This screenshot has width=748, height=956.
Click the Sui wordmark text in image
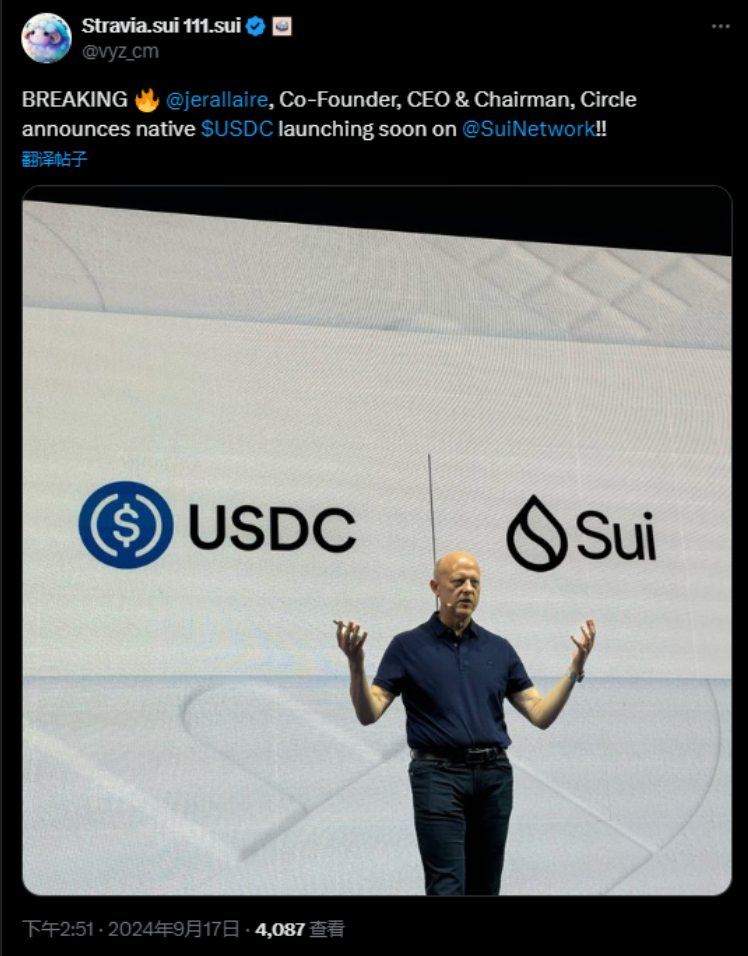coord(616,536)
